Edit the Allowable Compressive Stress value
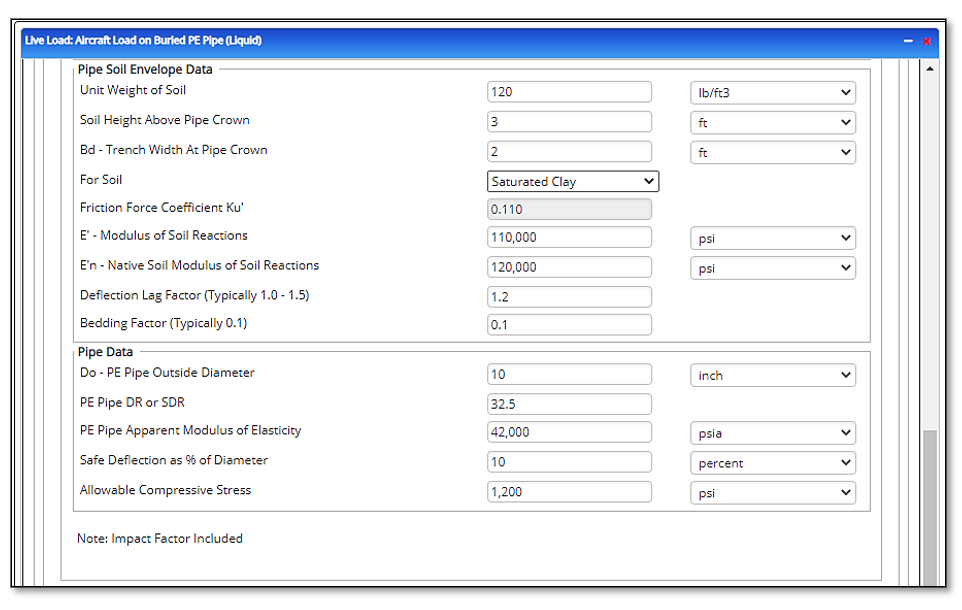This screenshot has width=962, height=610. click(x=569, y=492)
